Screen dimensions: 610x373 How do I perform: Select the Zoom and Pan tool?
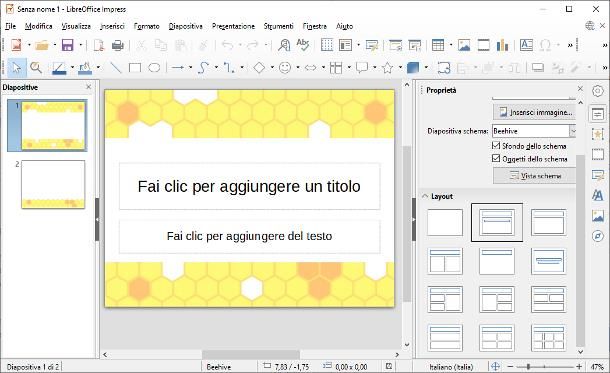pyautogui.click(x=36, y=68)
